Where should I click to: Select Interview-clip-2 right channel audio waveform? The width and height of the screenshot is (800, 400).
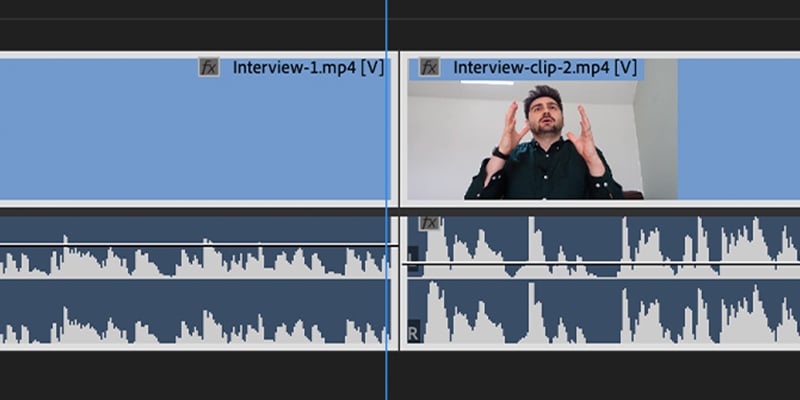point(604,311)
